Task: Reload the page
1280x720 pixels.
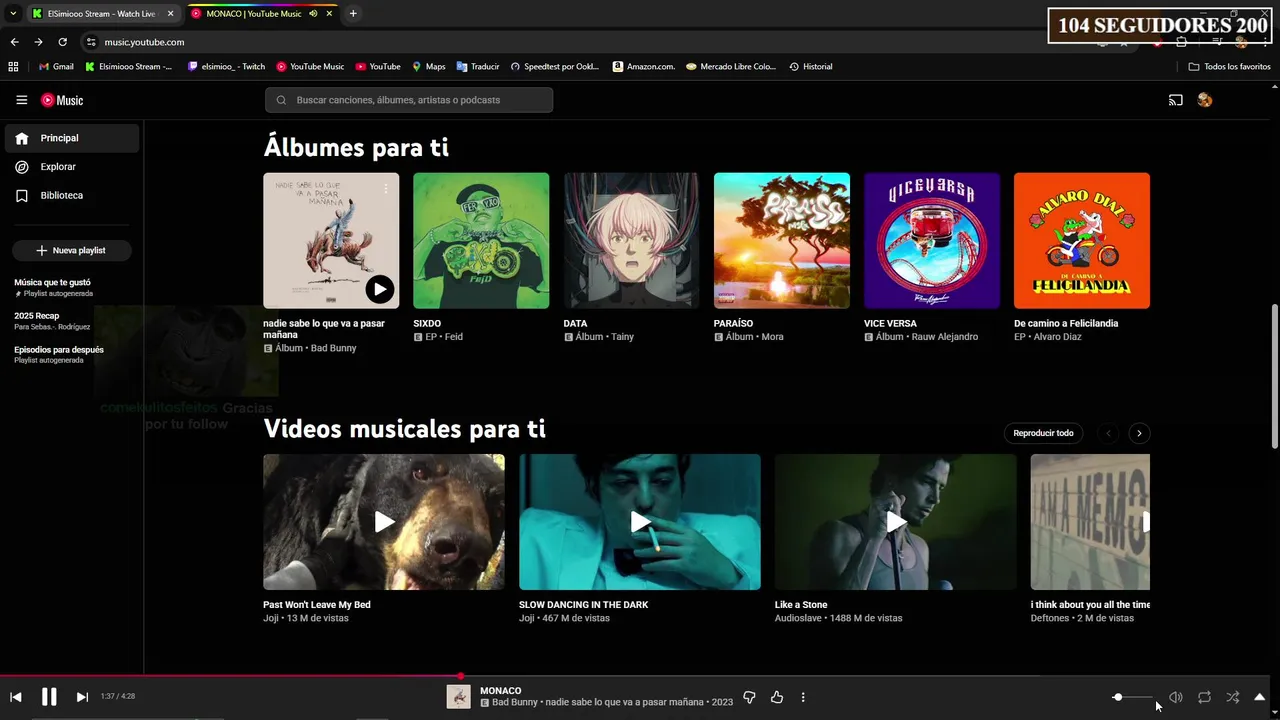Action: [62, 42]
